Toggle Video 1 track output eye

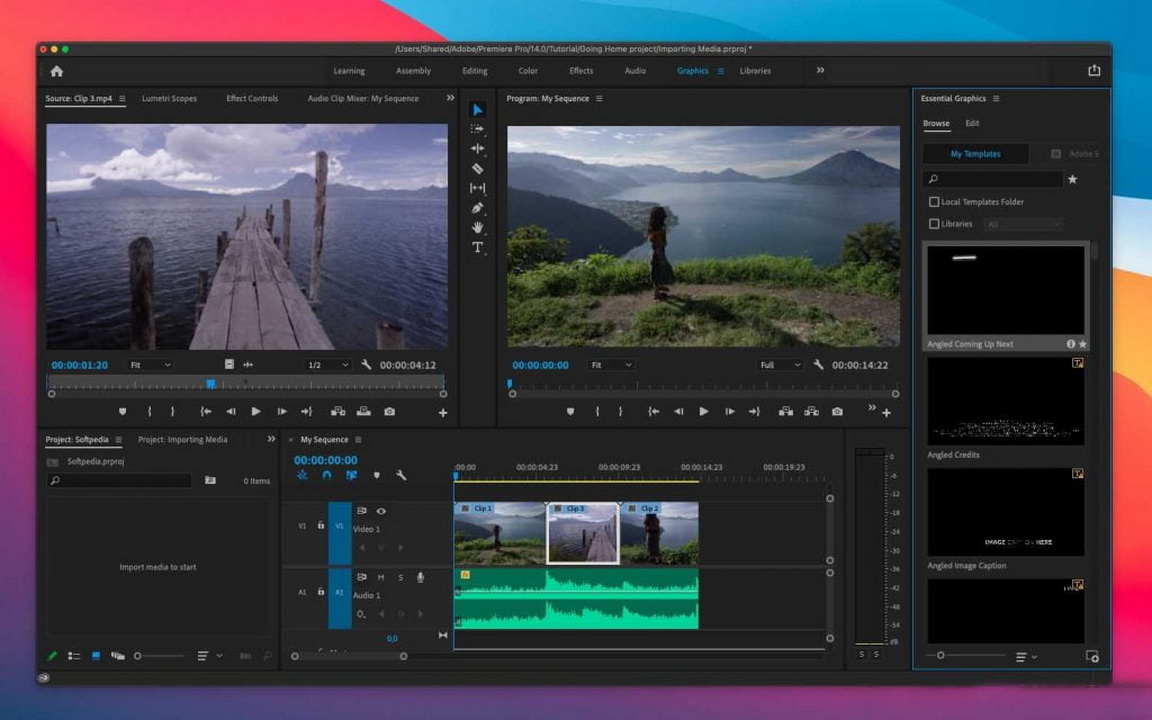(x=381, y=511)
